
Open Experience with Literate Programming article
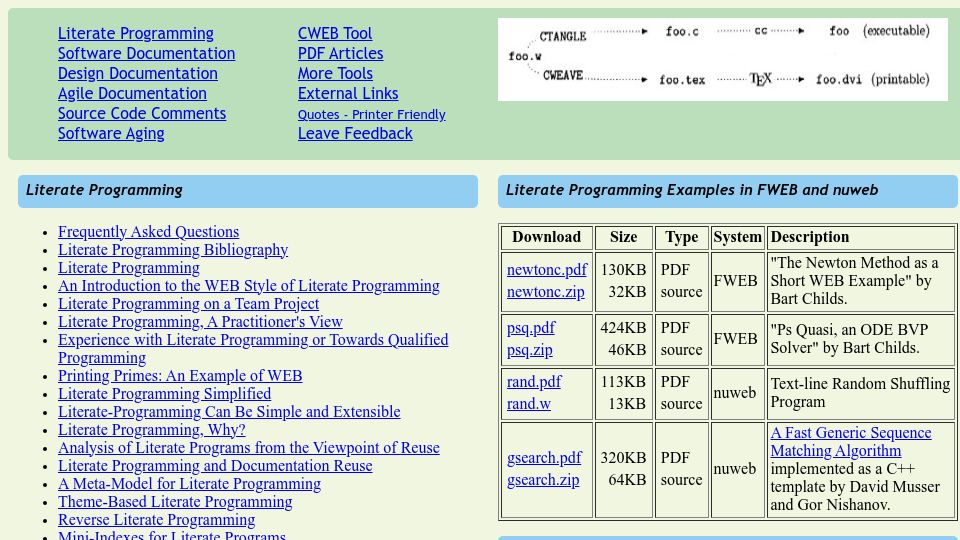click(253, 348)
